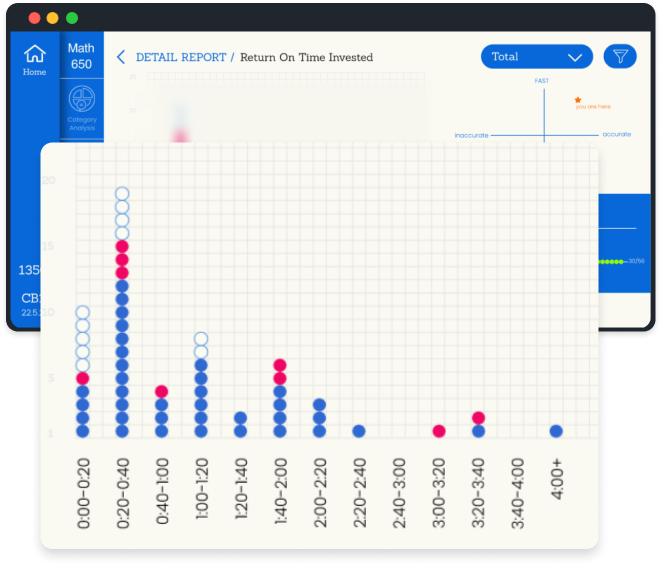Select the top hollow circle in 0:20-0:40 column
This screenshot has height=567, width=662.
click(122, 194)
